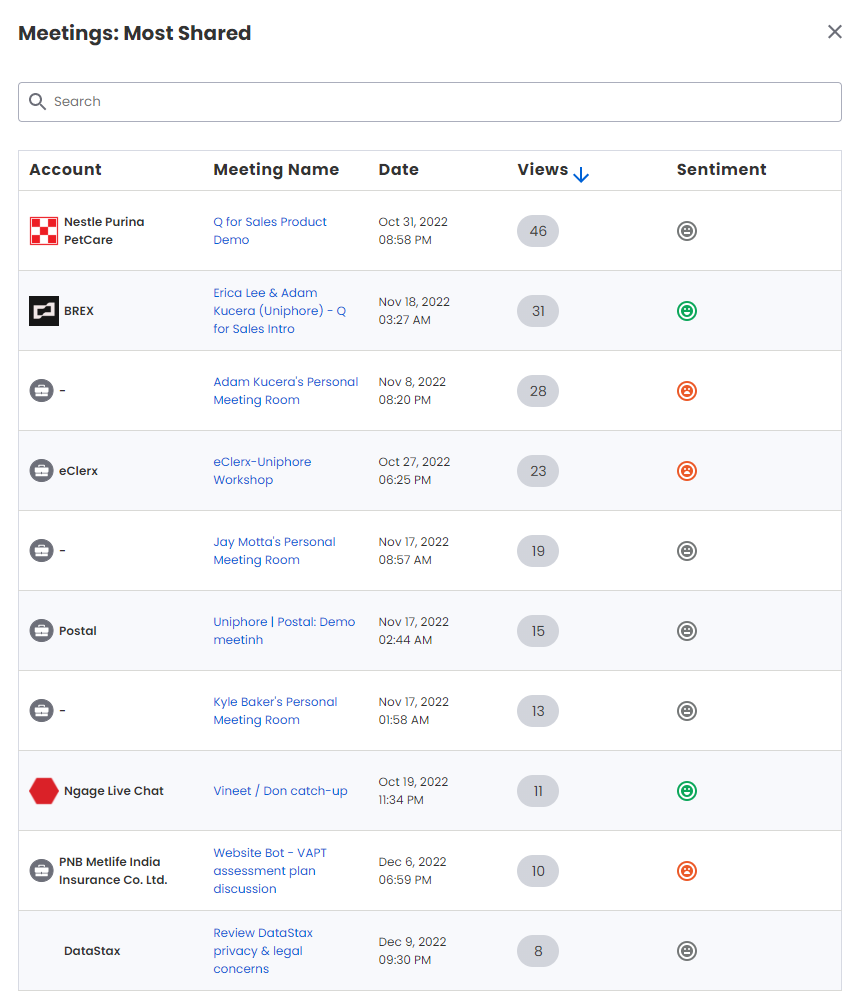Viewport: 857px width, 1005px height.
Task: Click the Postal briefcase icon
Action: click(42, 631)
